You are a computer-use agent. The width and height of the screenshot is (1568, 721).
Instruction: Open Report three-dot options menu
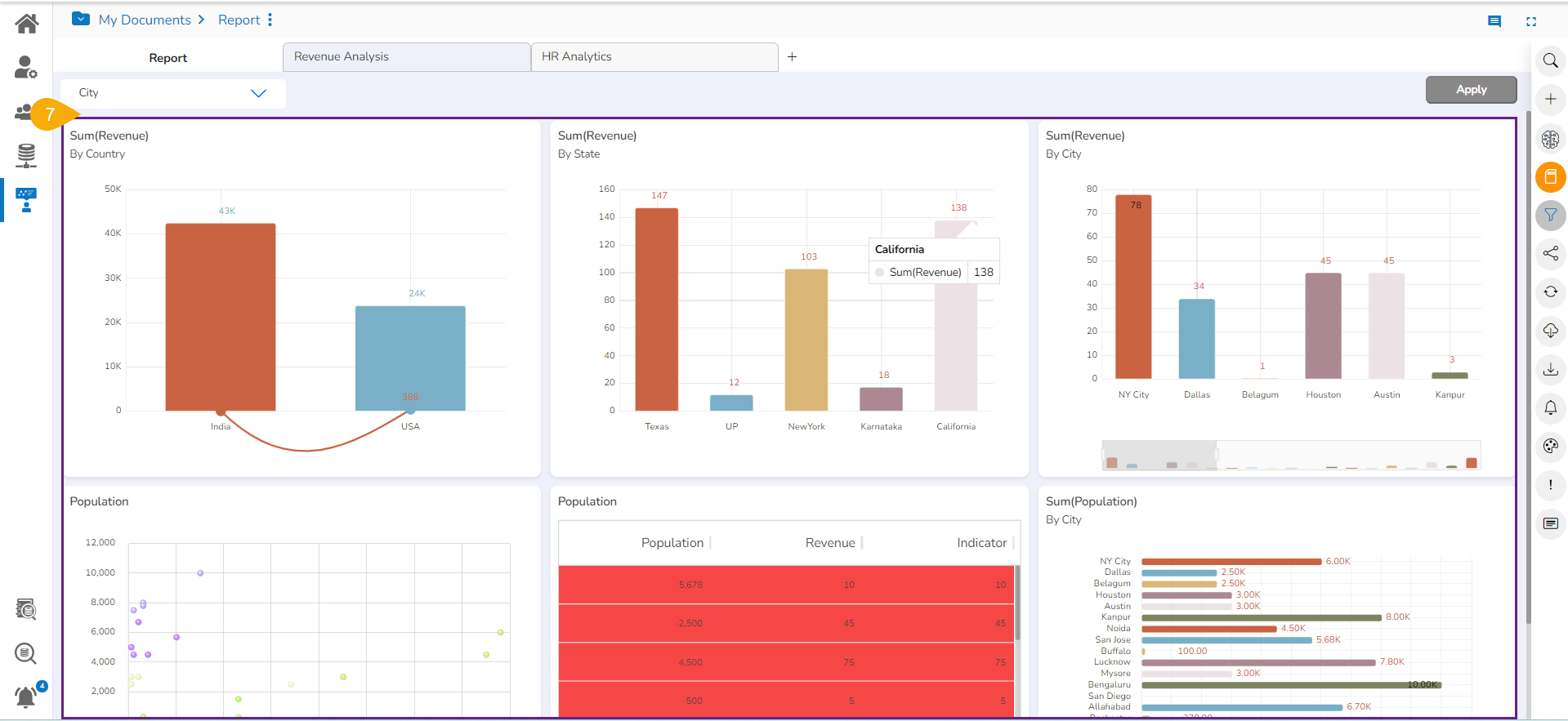click(x=270, y=20)
